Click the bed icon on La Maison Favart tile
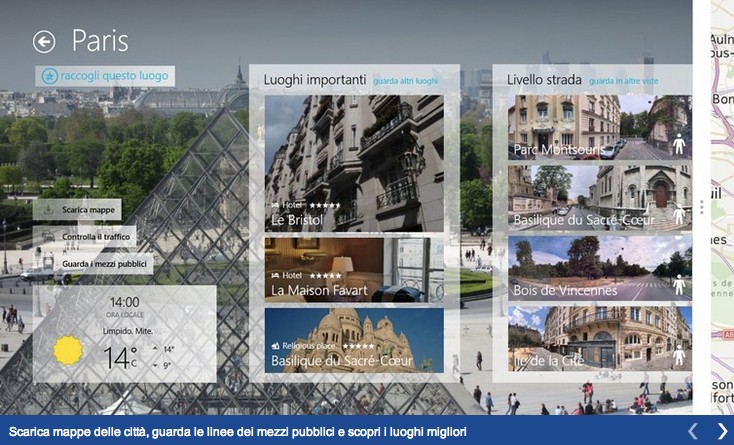The height and width of the screenshot is (445, 734). pos(275,276)
